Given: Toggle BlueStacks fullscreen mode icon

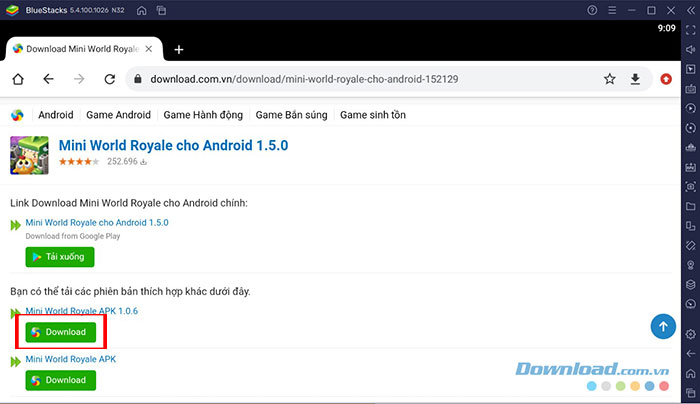Looking at the screenshot, I should (x=691, y=30).
